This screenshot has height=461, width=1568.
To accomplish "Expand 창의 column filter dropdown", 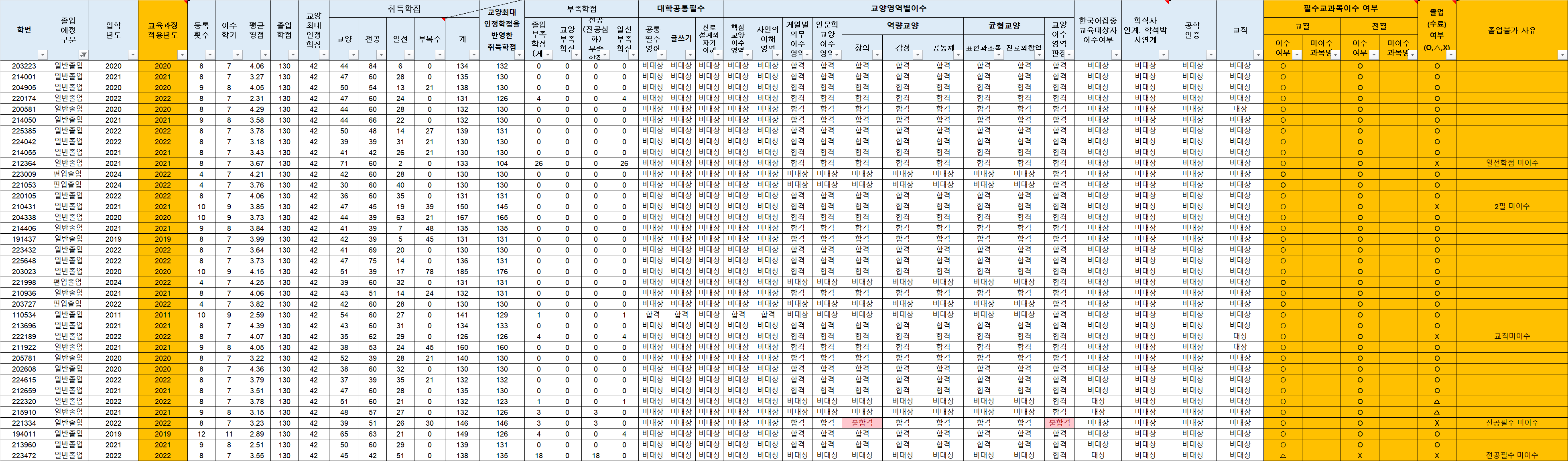I will coord(877,55).
